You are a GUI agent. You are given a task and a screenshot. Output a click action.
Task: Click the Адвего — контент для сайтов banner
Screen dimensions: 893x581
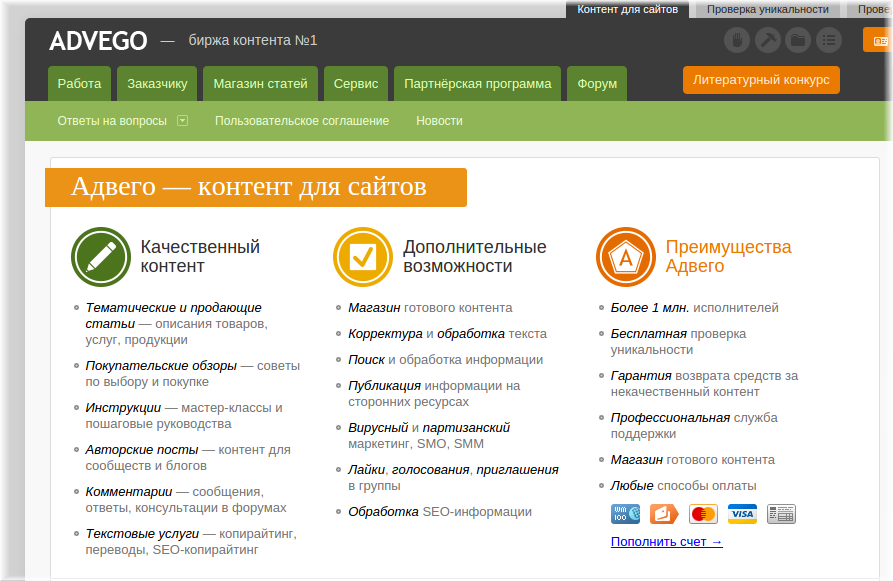[256, 187]
